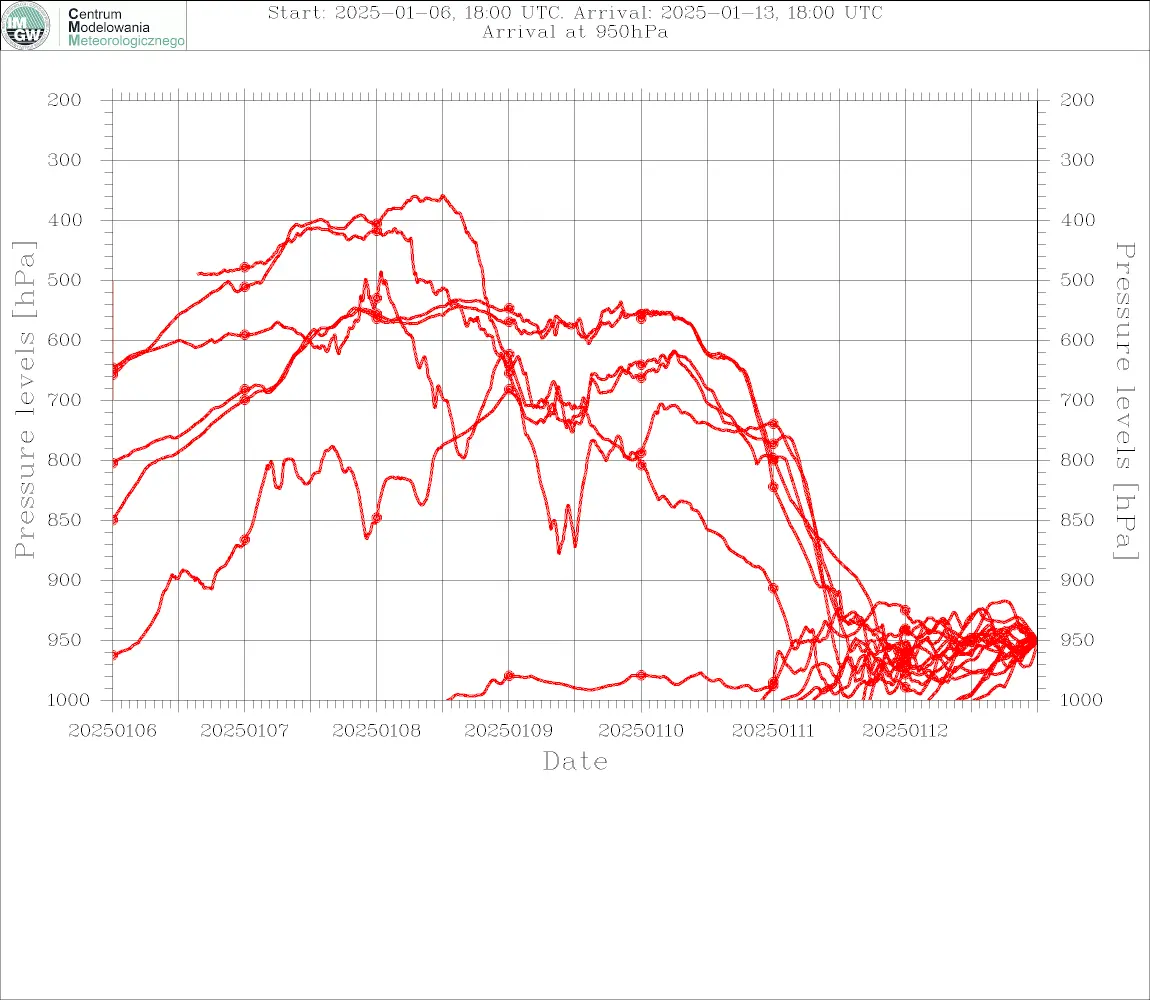Click right axis tick label 900
Viewport: 1150px width, 1000px height.
(x=1077, y=580)
